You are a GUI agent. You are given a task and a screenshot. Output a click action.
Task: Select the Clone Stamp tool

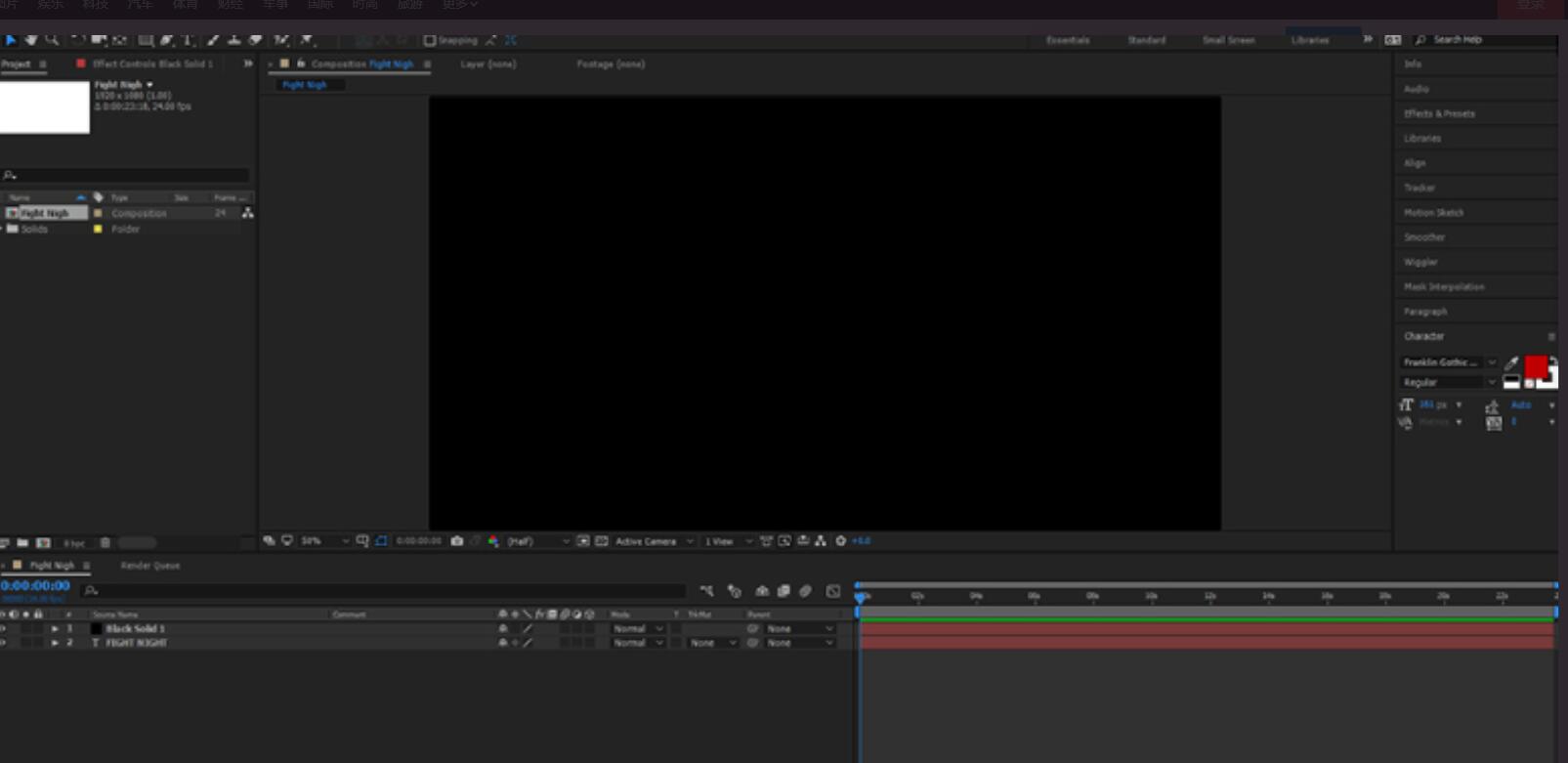tap(234, 40)
